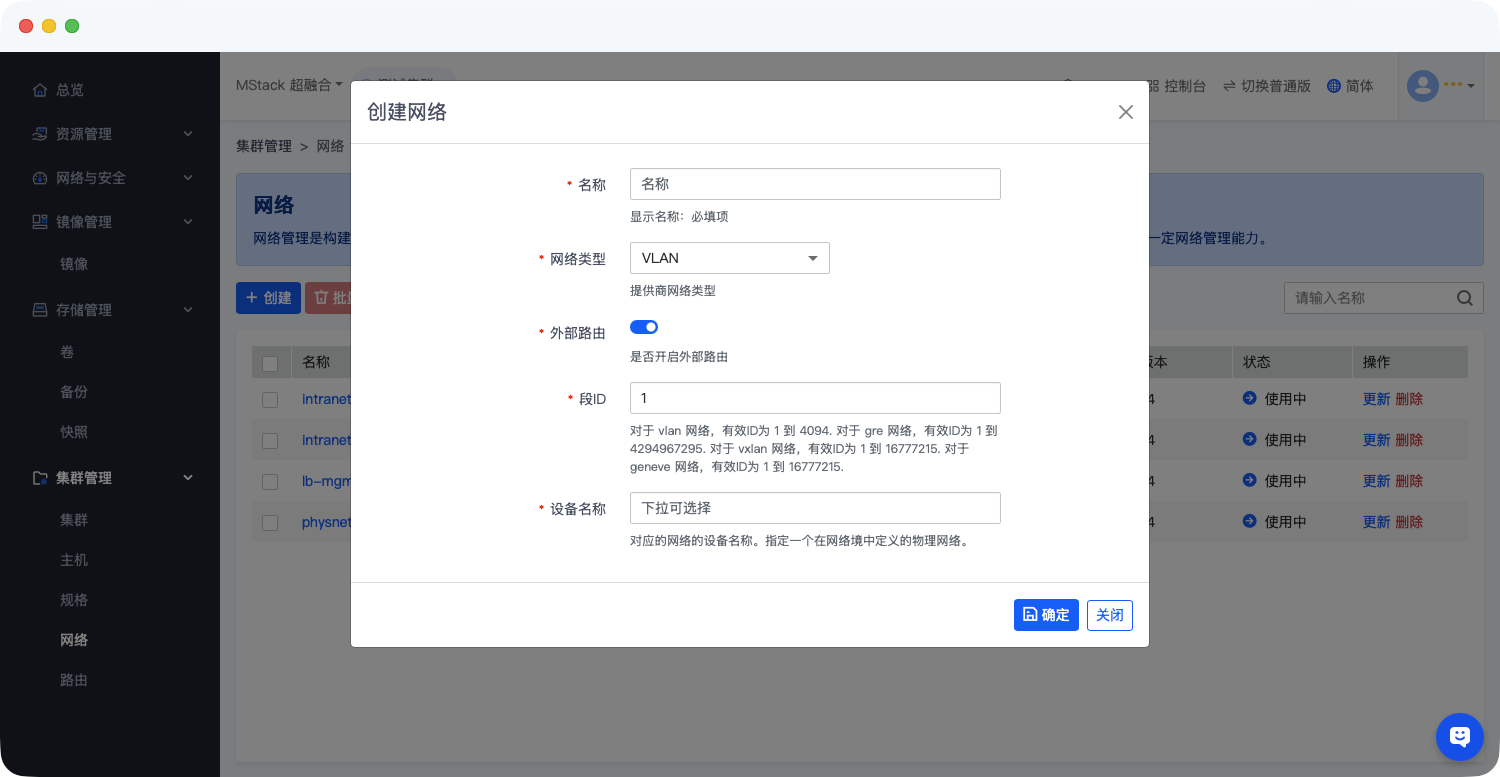Collapse the 集群管理 sidebar section

pos(188,478)
